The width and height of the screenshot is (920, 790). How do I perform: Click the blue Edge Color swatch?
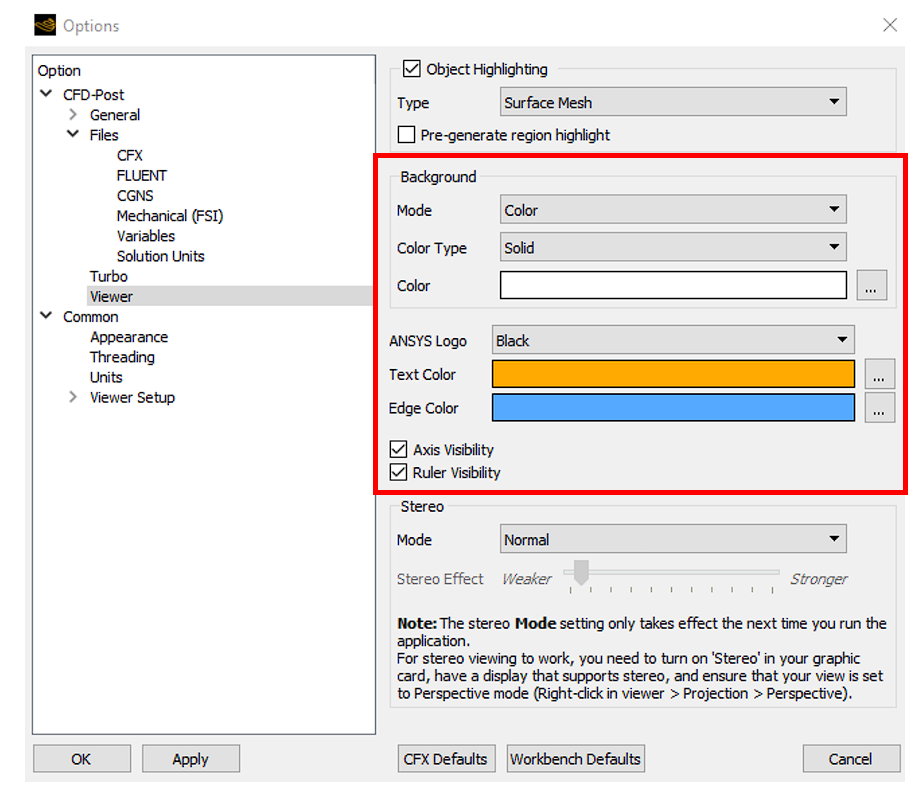673,408
